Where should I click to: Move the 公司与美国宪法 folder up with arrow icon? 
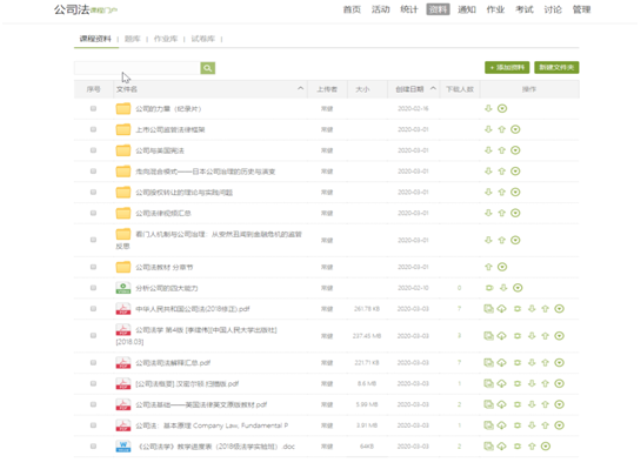coord(502,150)
